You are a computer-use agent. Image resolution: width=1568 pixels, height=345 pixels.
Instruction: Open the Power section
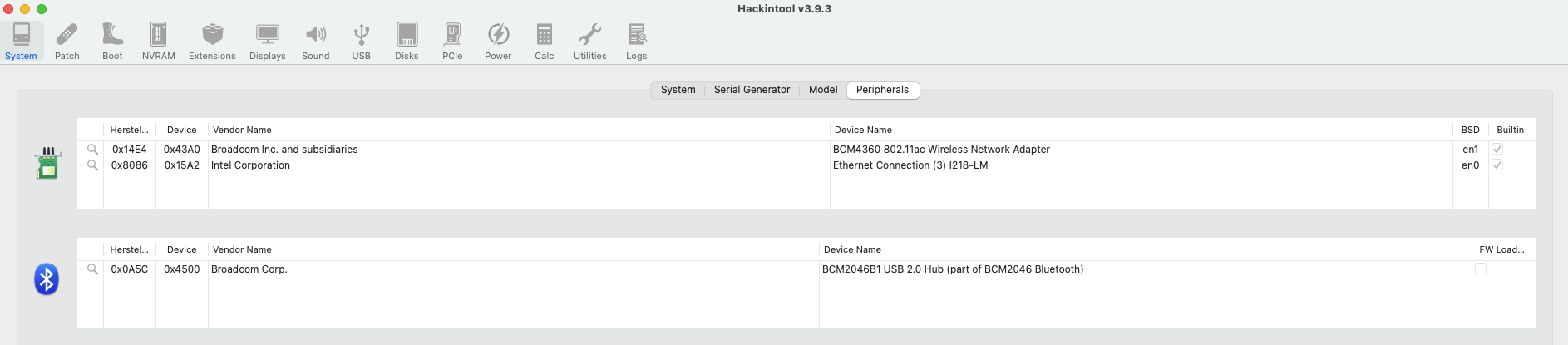(498, 41)
